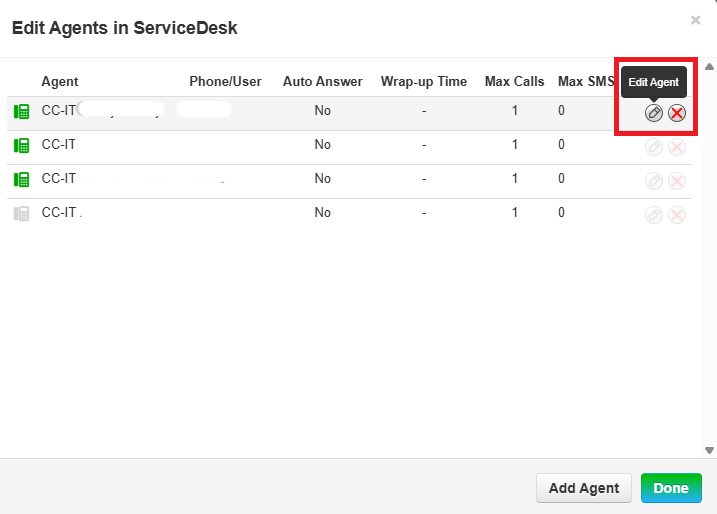
Task: Click delete icon in third agent row
Action: (x=677, y=181)
